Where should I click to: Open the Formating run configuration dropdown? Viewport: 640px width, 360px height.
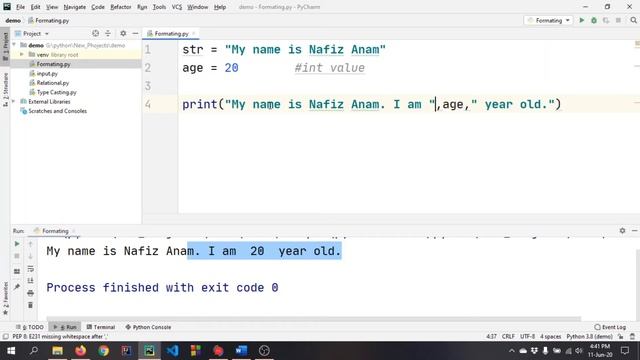point(549,20)
